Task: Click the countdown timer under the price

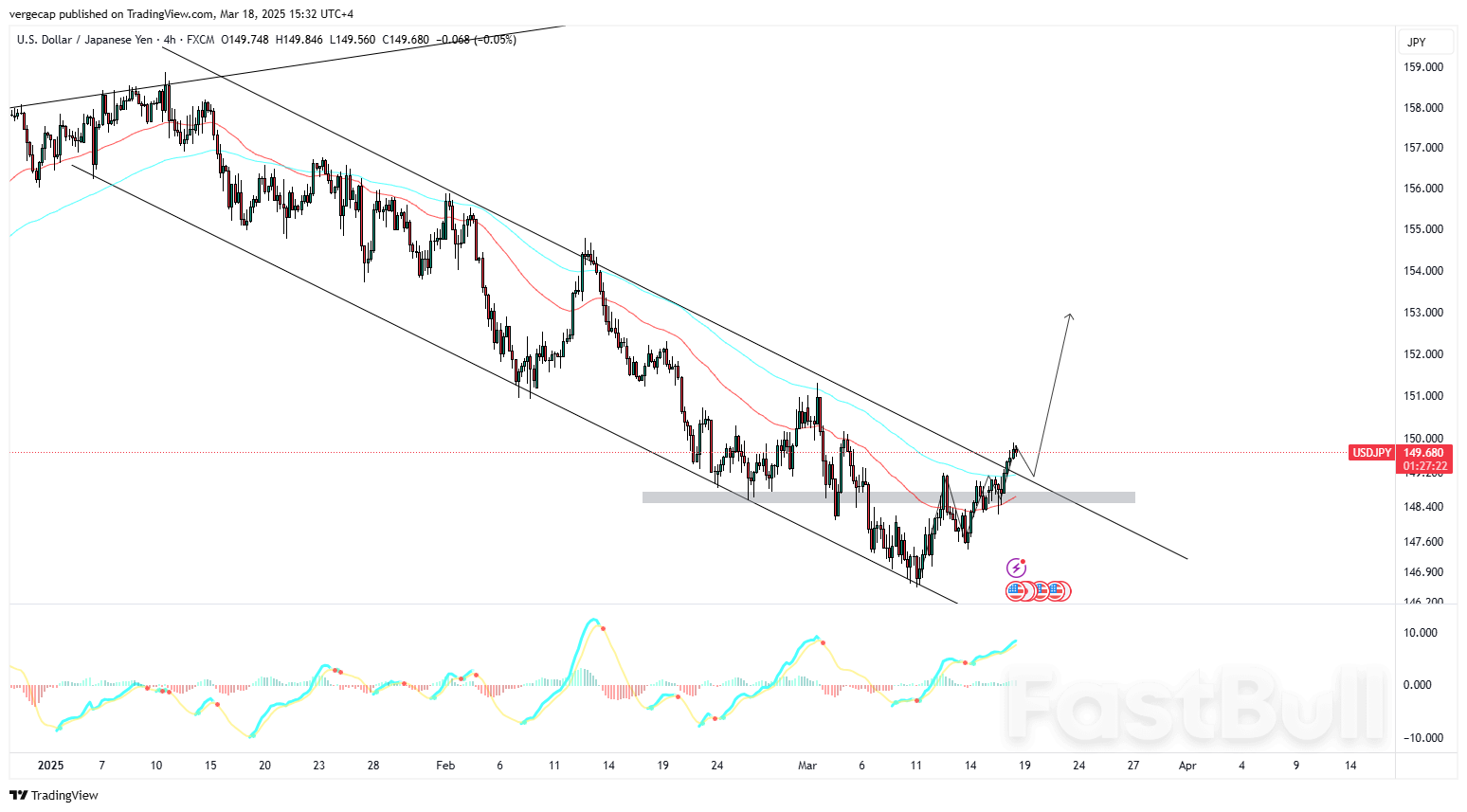Action: (x=1423, y=466)
